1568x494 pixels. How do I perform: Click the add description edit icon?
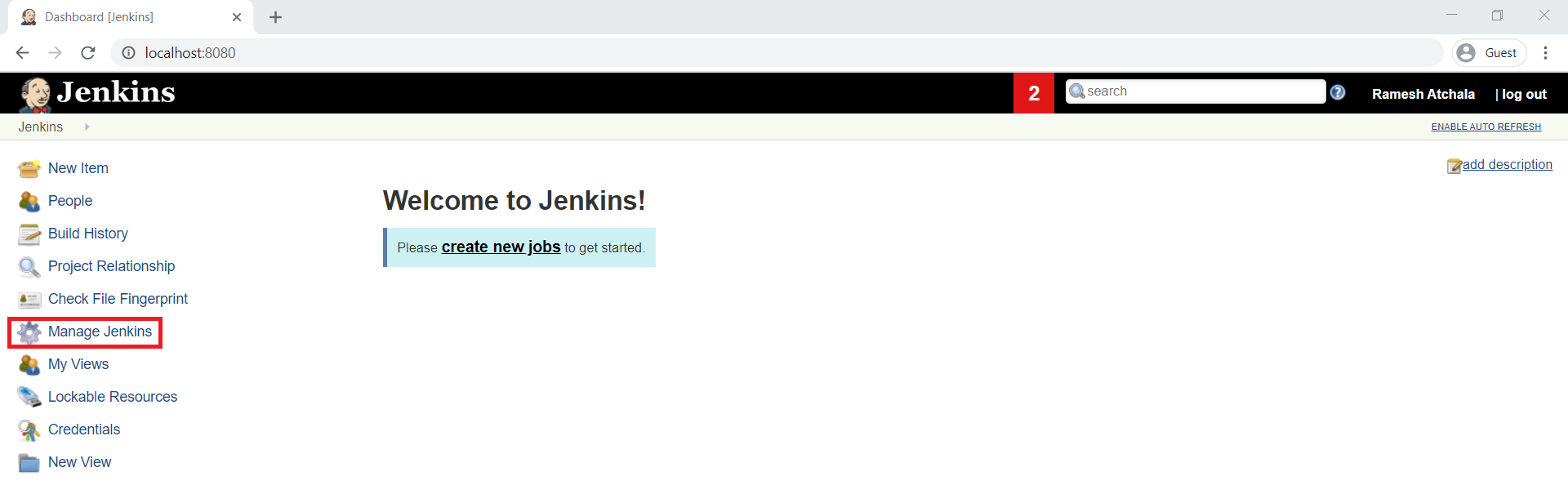[1454, 166]
